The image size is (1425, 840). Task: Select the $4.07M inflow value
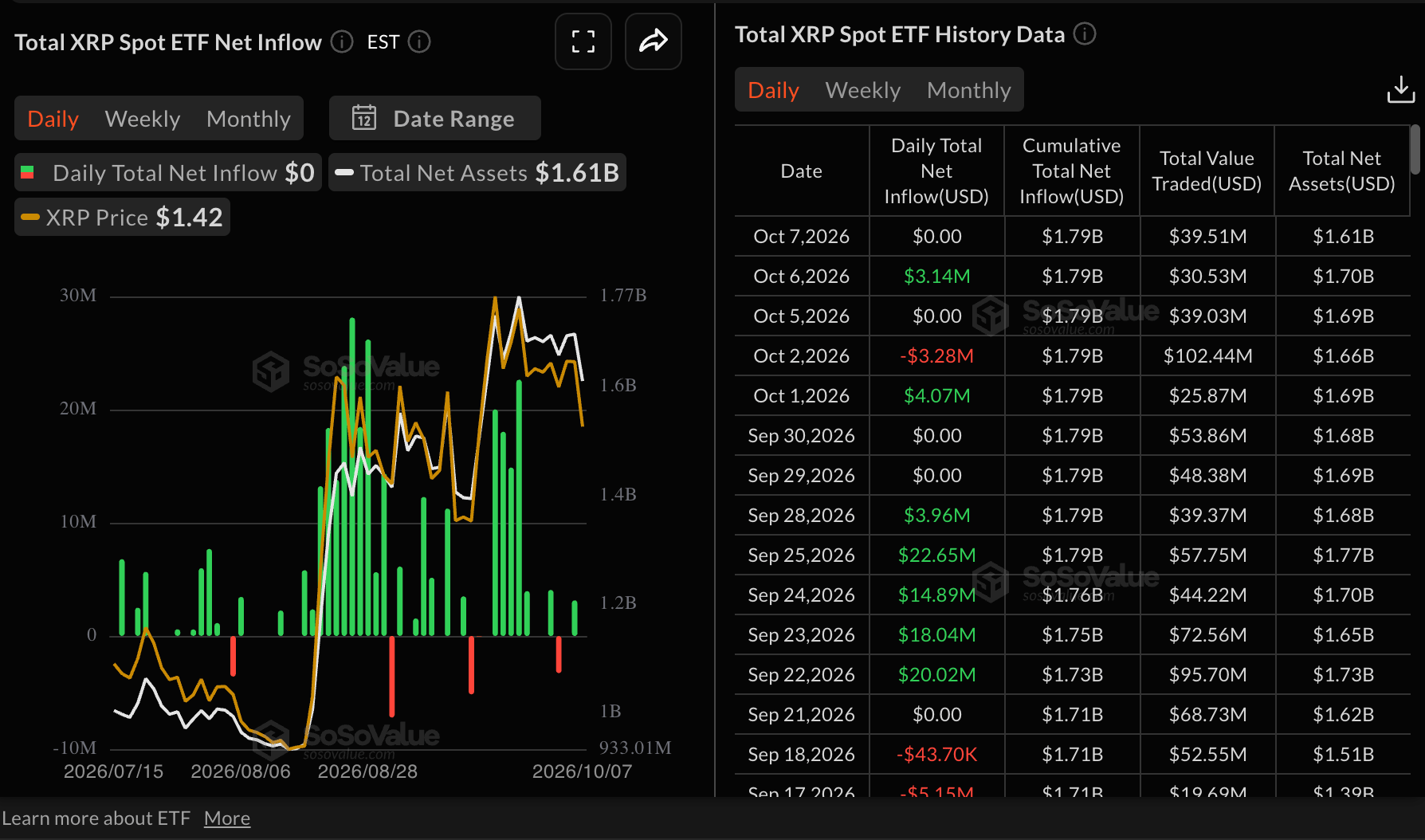[937, 395]
